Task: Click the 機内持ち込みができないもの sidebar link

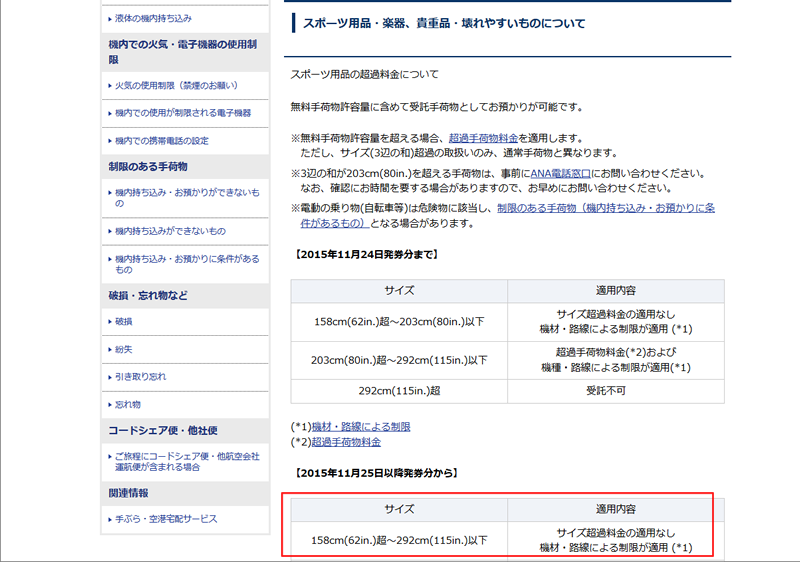Action: pos(170,231)
